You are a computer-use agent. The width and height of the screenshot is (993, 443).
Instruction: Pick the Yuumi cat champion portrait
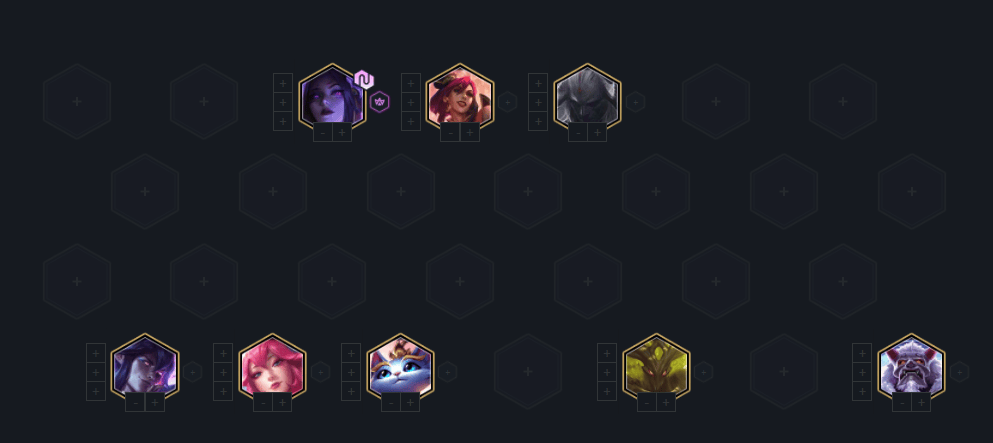click(x=400, y=370)
